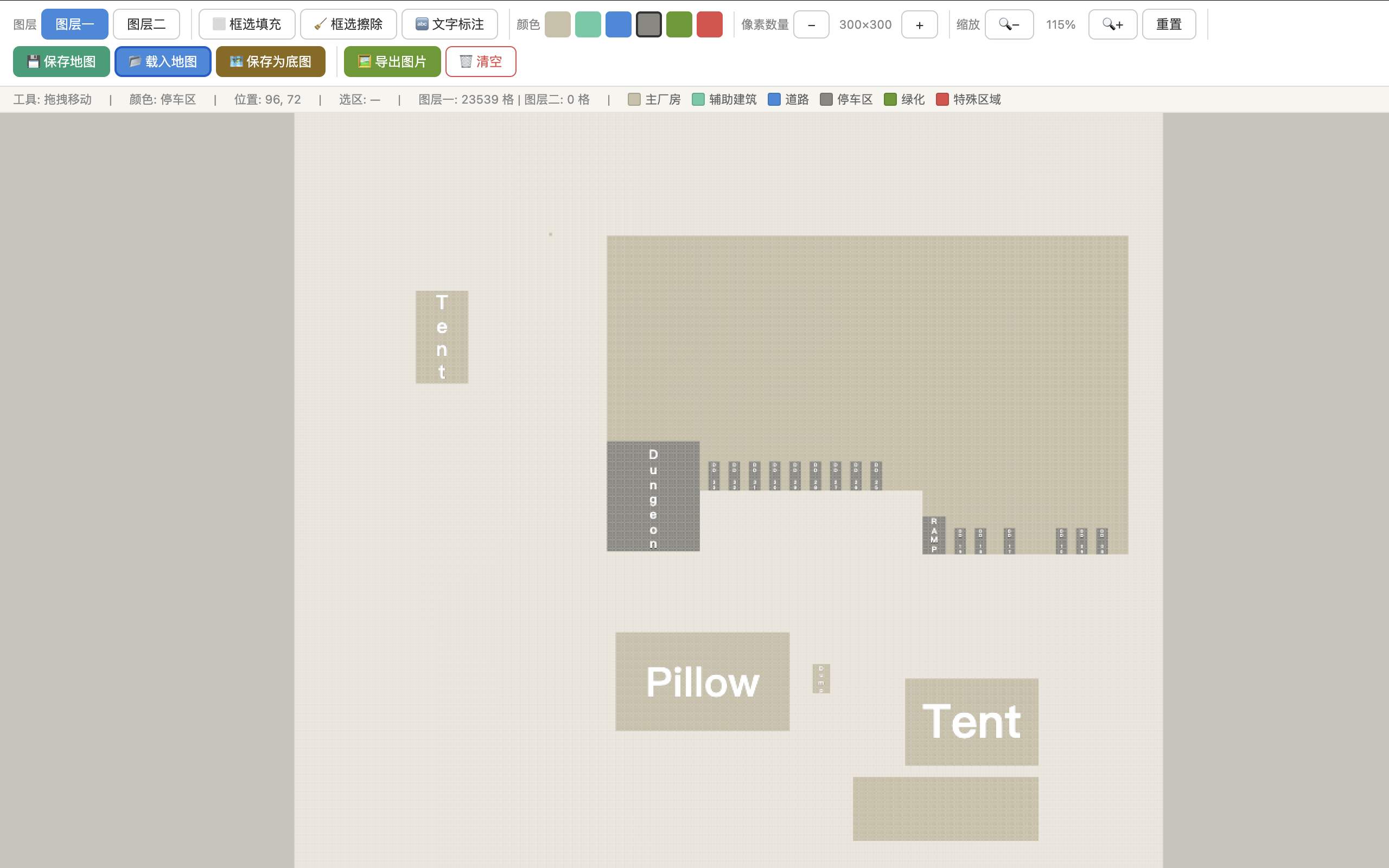Click 绿化 legend entry in status bar
The height and width of the screenshot is (868, 1389).
pos(904,99)
